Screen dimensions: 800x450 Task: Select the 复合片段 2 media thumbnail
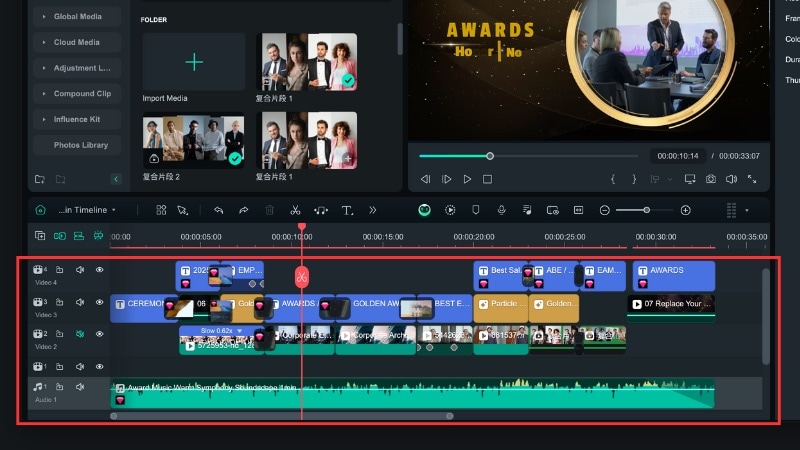pyautogui.click(x=193, y=141)
